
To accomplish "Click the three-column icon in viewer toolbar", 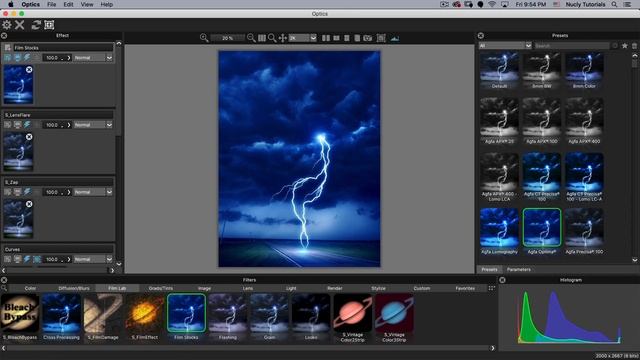I will tap(262, 38).
